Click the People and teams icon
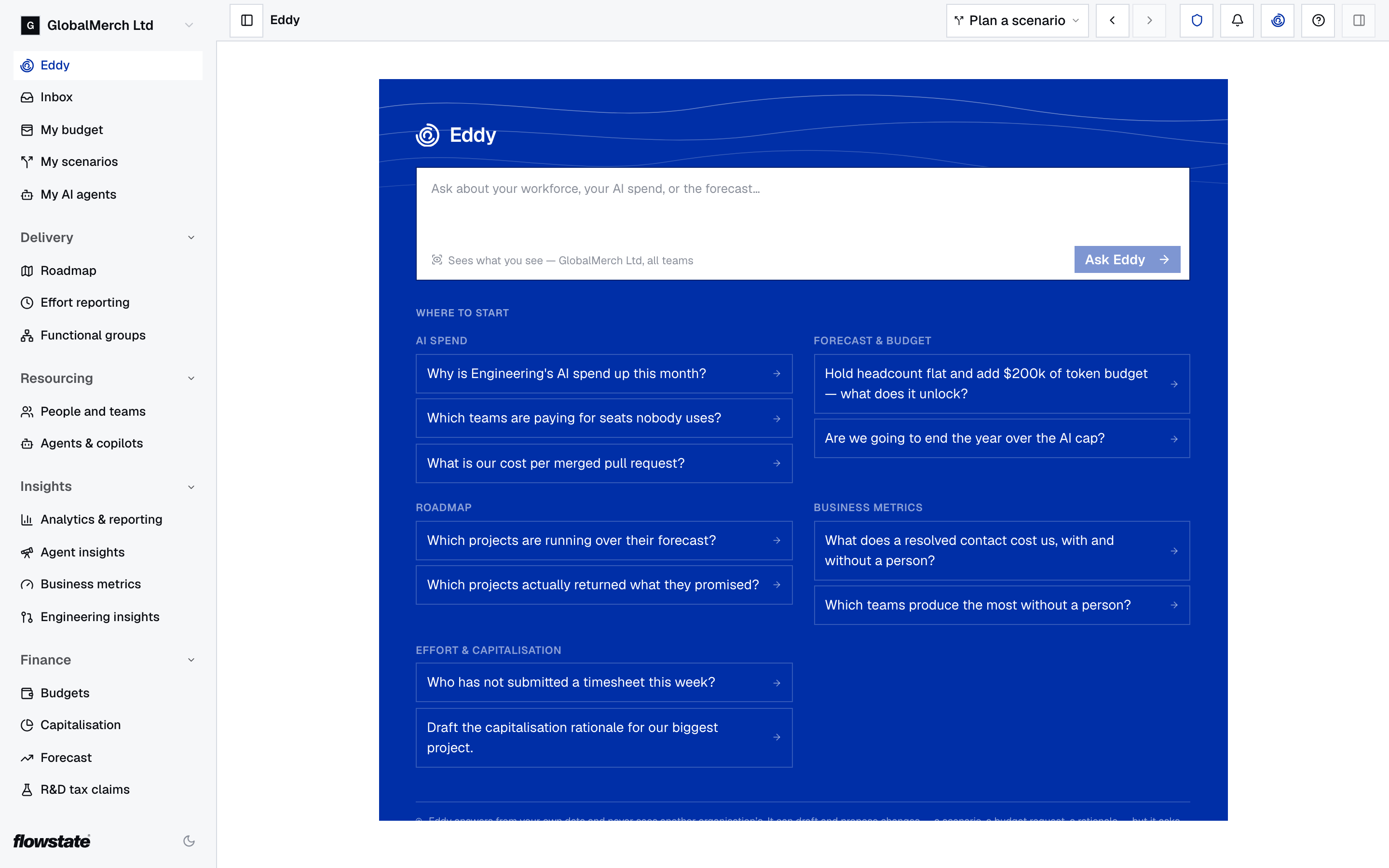The width and height of the screenshot is (1389, 868). pos(27,412)
